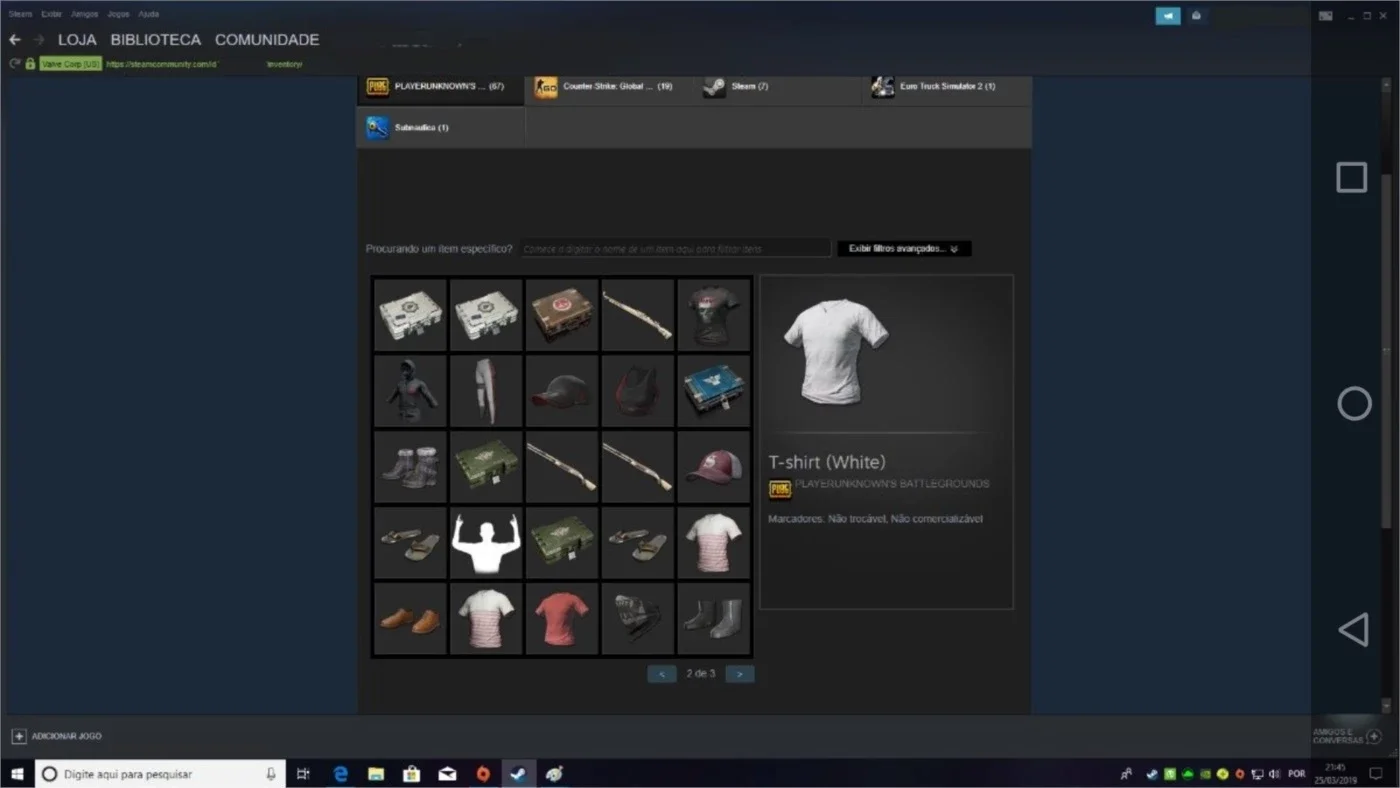Go to COMUNIDADE section
The width and height of the screenshot is (1400, 788).
click(x=267, y=40)
